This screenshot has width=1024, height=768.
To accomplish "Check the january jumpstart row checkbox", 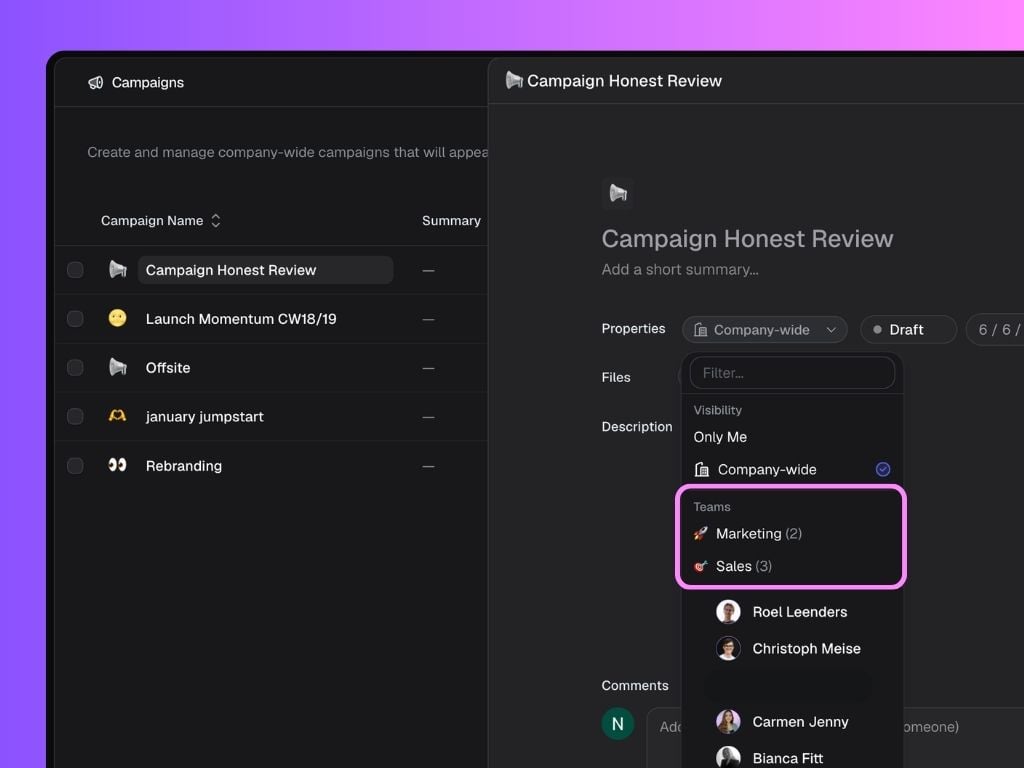I will point(75,417).
